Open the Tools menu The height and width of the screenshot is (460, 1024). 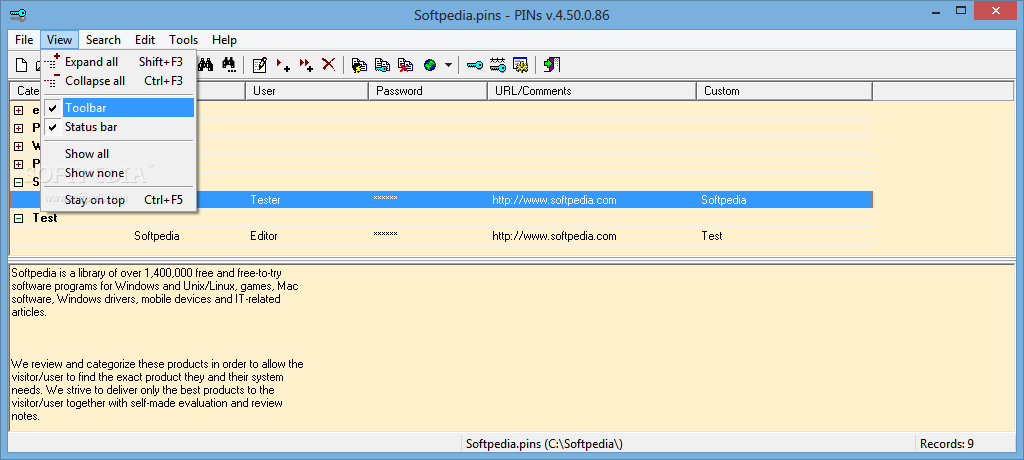[184, 40]
